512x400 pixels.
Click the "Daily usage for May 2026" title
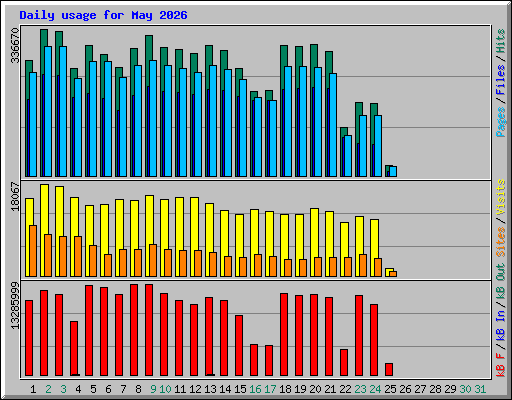tap(103, 15)
